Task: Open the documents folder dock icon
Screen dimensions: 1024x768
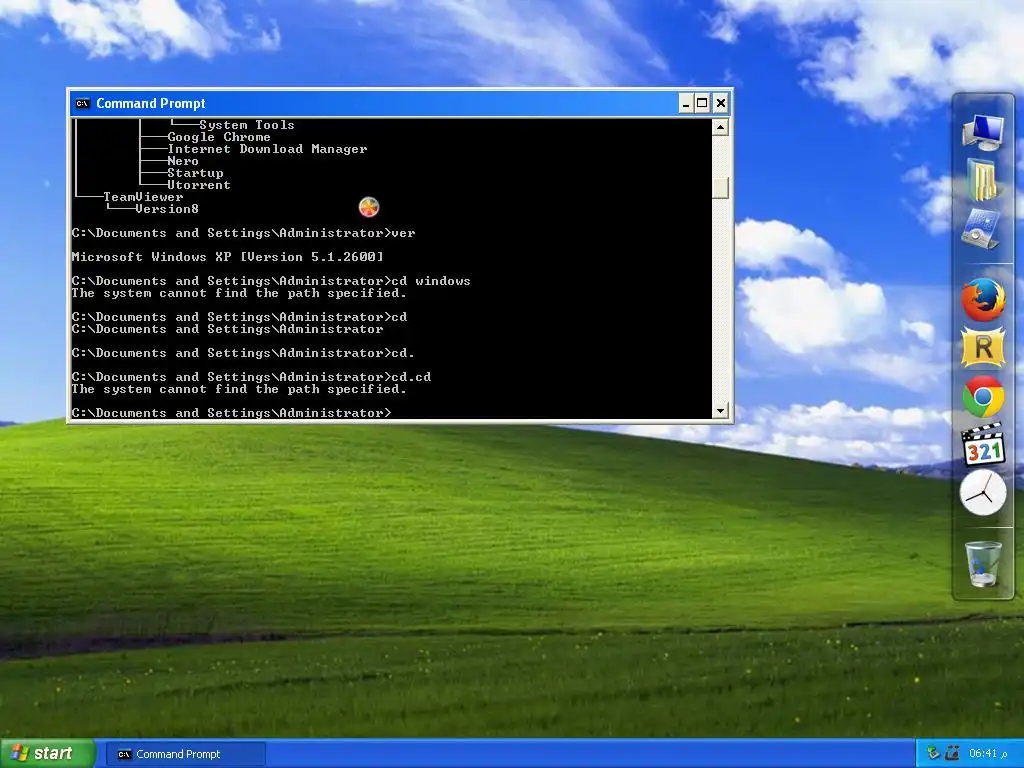Action: pyautogui.click(x=982, y=179)
